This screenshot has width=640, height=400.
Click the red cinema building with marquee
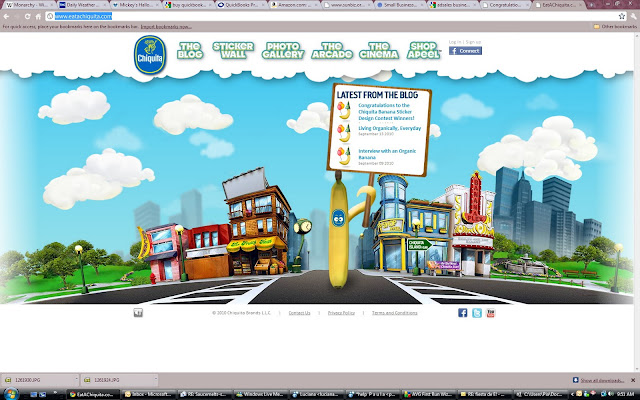(473, 224)
